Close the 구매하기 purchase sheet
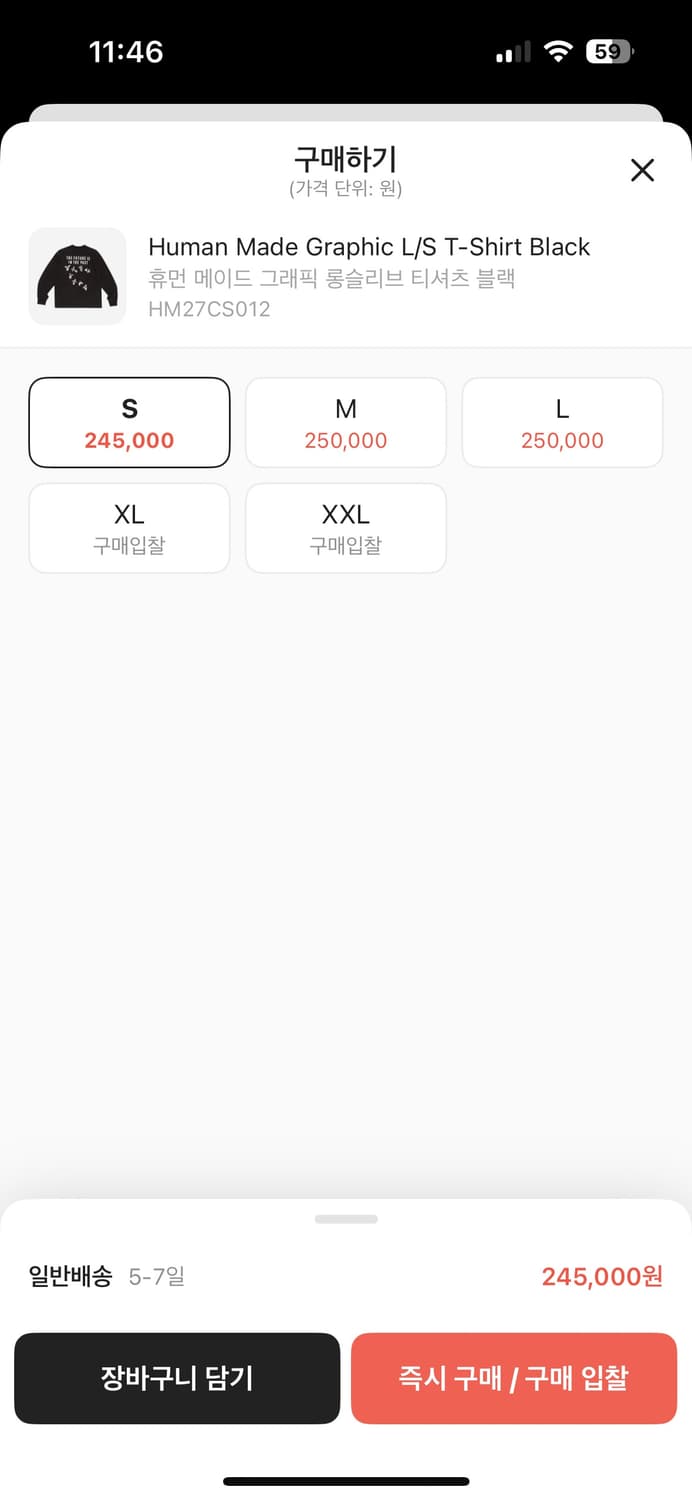The image size is (692, 1500). (x=642, y=170)
